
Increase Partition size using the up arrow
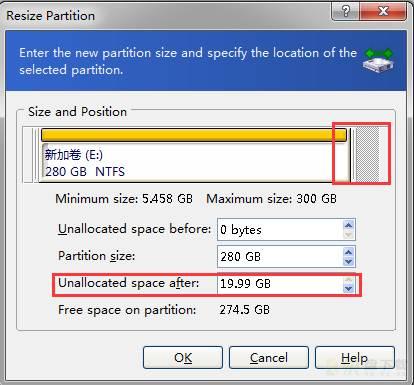[x=348, y=252]
